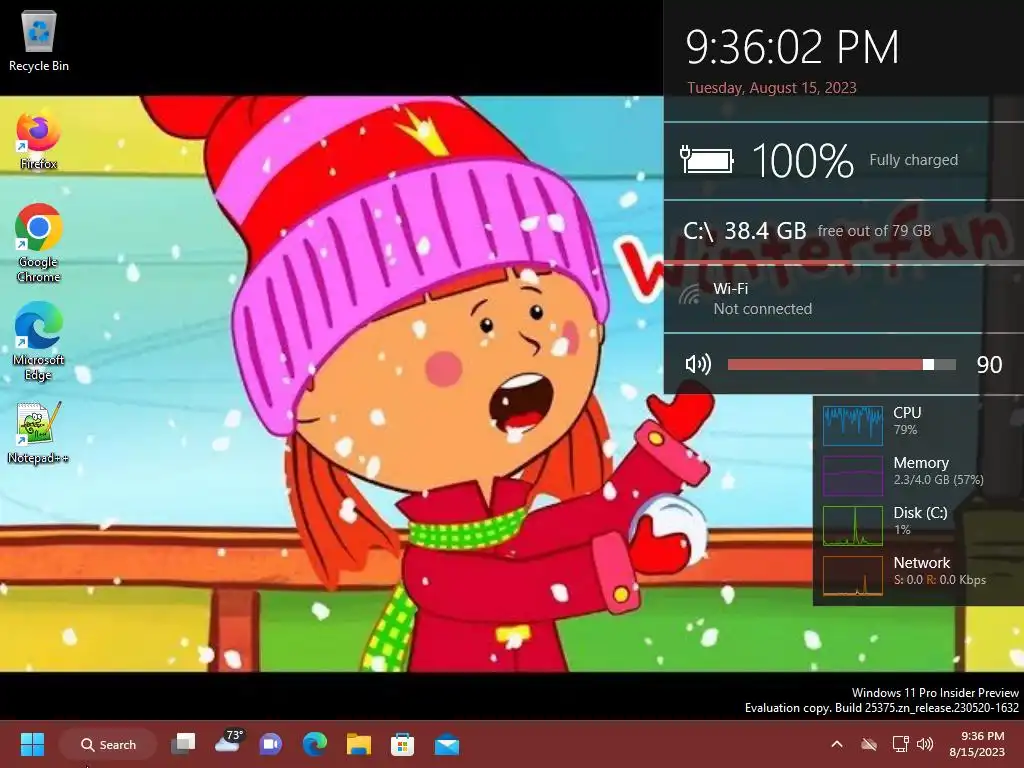The width and height of the screenshot is (1024, 768).
Task: Click the battery icon in the widget
Action: tap(707, 160)
